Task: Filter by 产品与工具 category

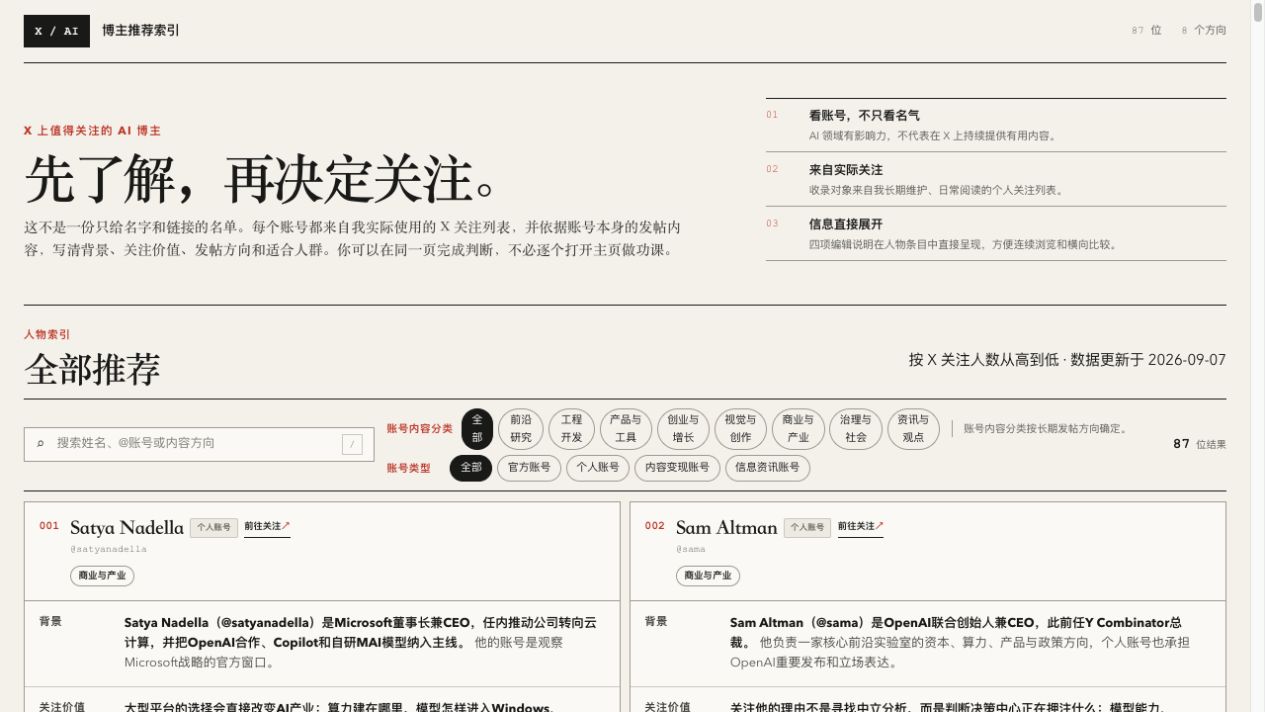Action: (626, 428)
